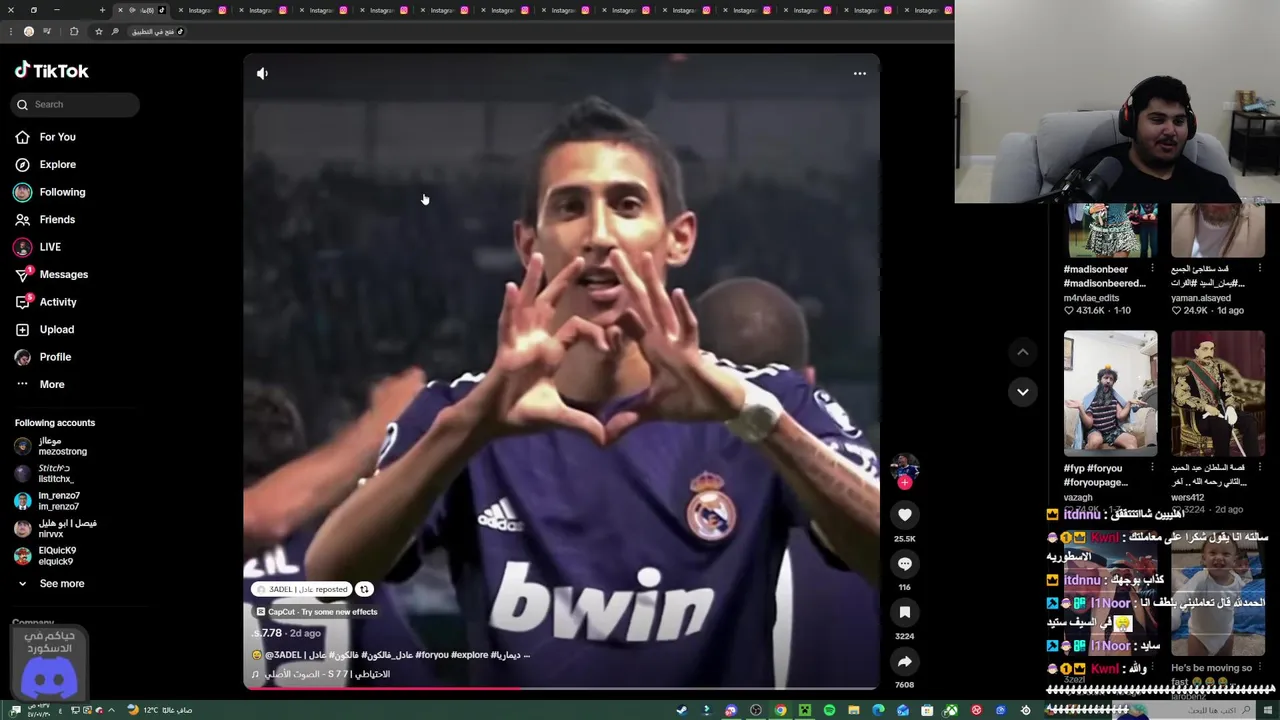
Task: Switch to the TikTok browser tab
Action: [142, 10]
